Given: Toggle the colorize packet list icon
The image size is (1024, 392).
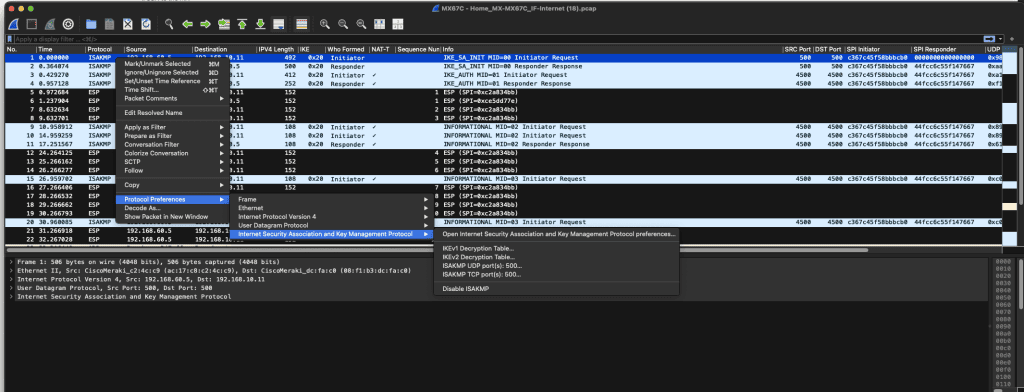Looking at the screenshot, I should 301,24.
